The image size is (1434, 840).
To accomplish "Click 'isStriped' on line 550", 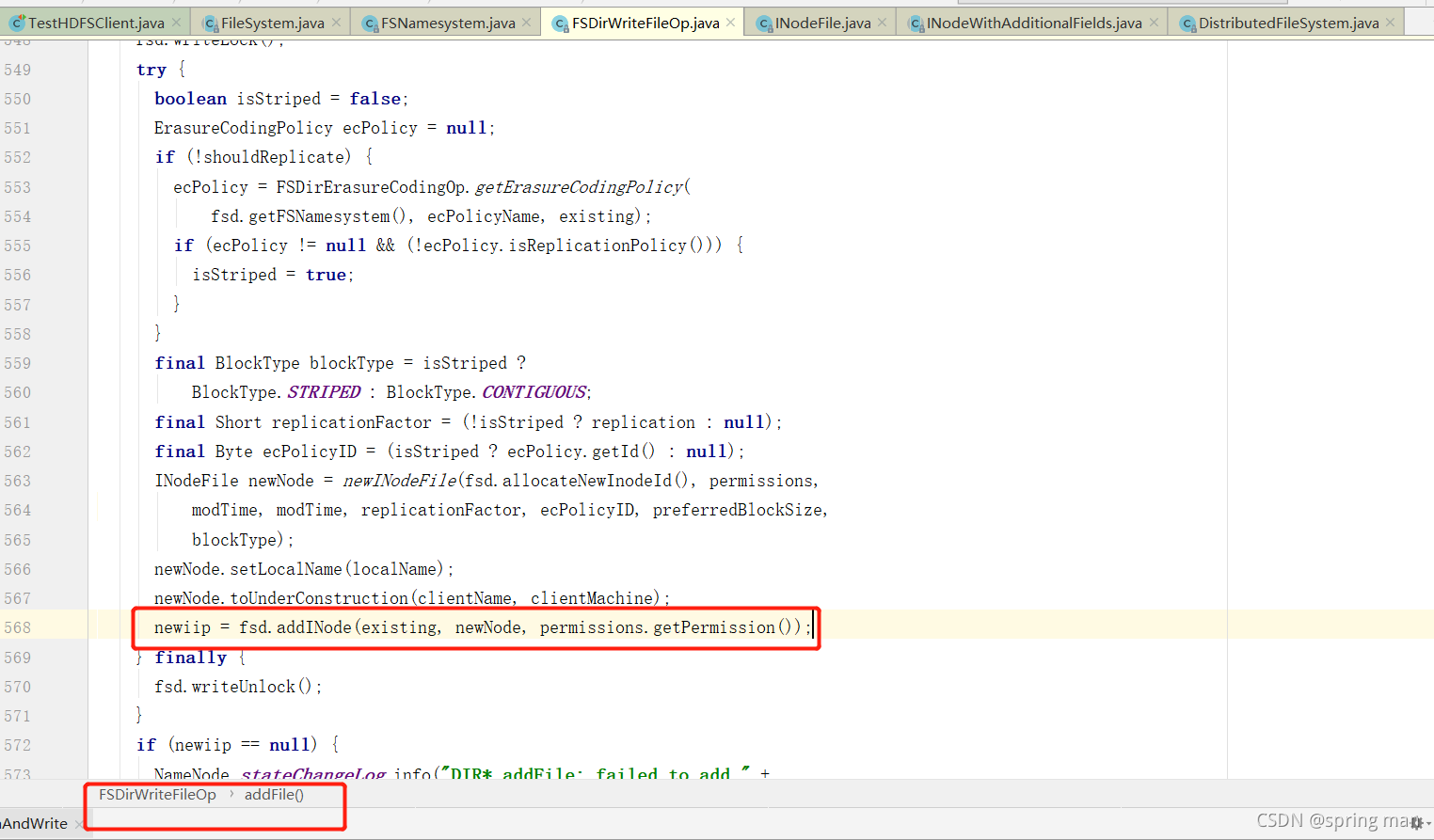I will pyautogui.click(x=279, y=99).
